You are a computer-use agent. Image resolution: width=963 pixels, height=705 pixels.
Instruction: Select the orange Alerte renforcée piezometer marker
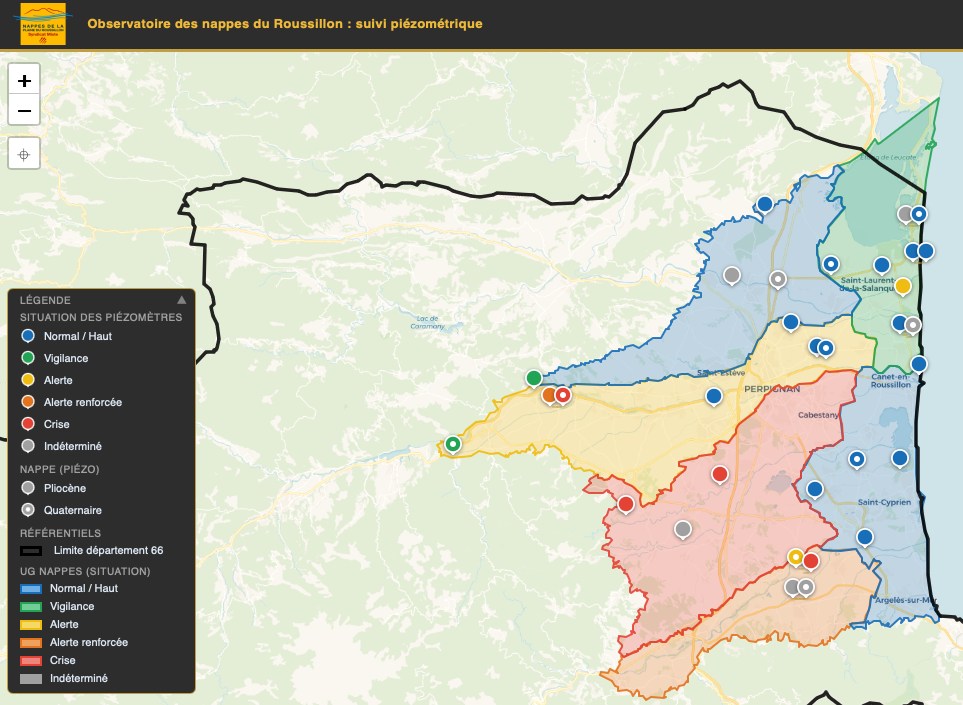(x=549, y=395)
